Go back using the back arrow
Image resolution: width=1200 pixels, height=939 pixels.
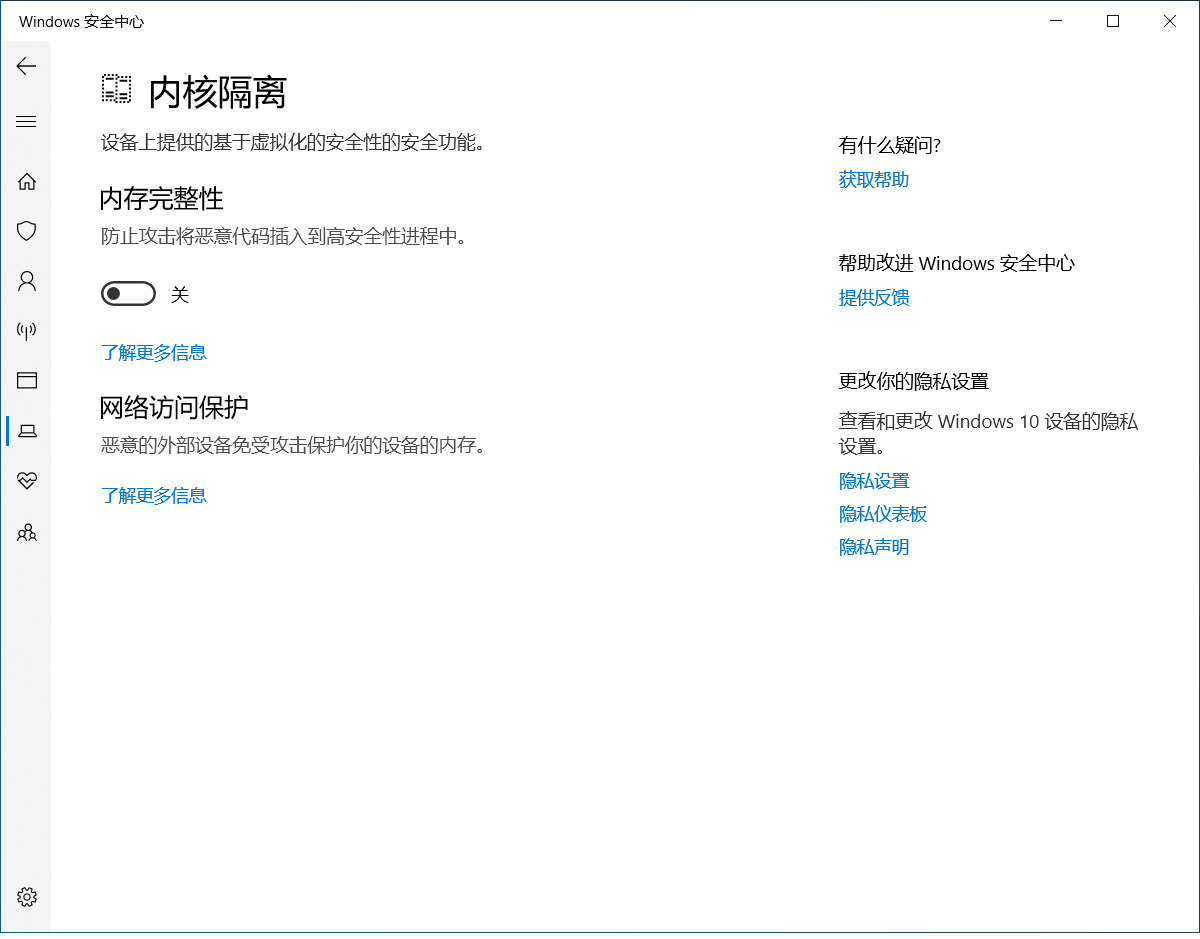(26, 66)
